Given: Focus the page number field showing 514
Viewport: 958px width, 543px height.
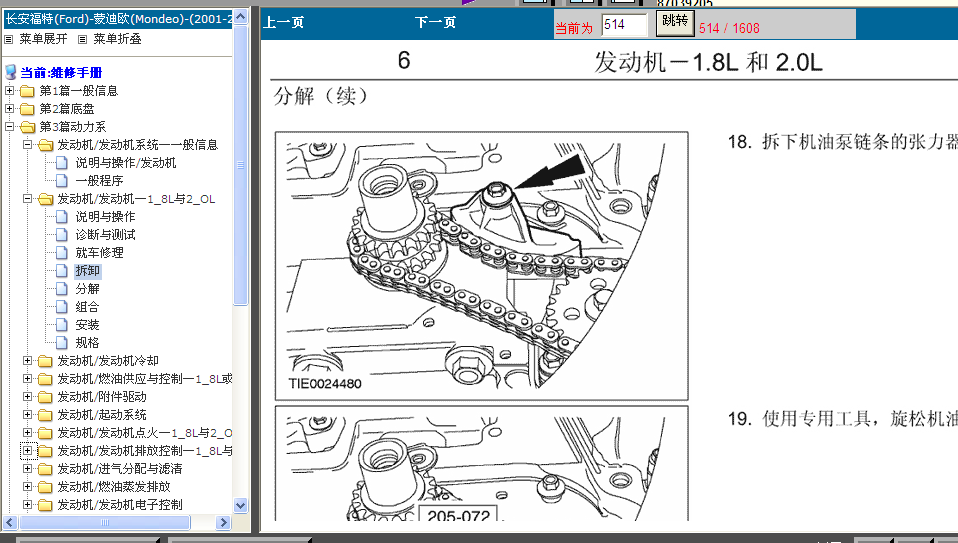Looking at the screenshot, I should pos(624,25).
